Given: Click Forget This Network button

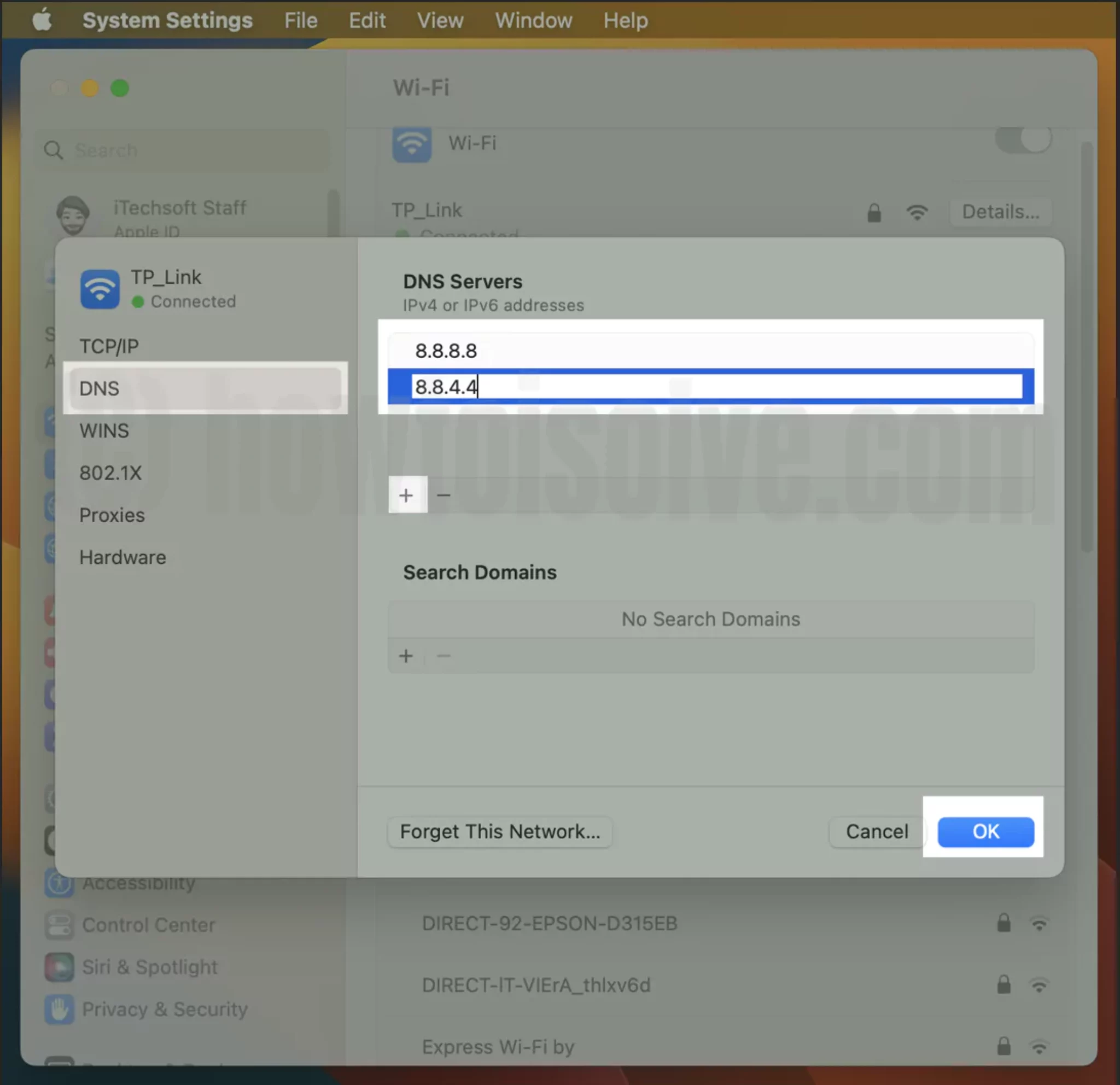Looking at the screenshot, I should coord(500,831).
